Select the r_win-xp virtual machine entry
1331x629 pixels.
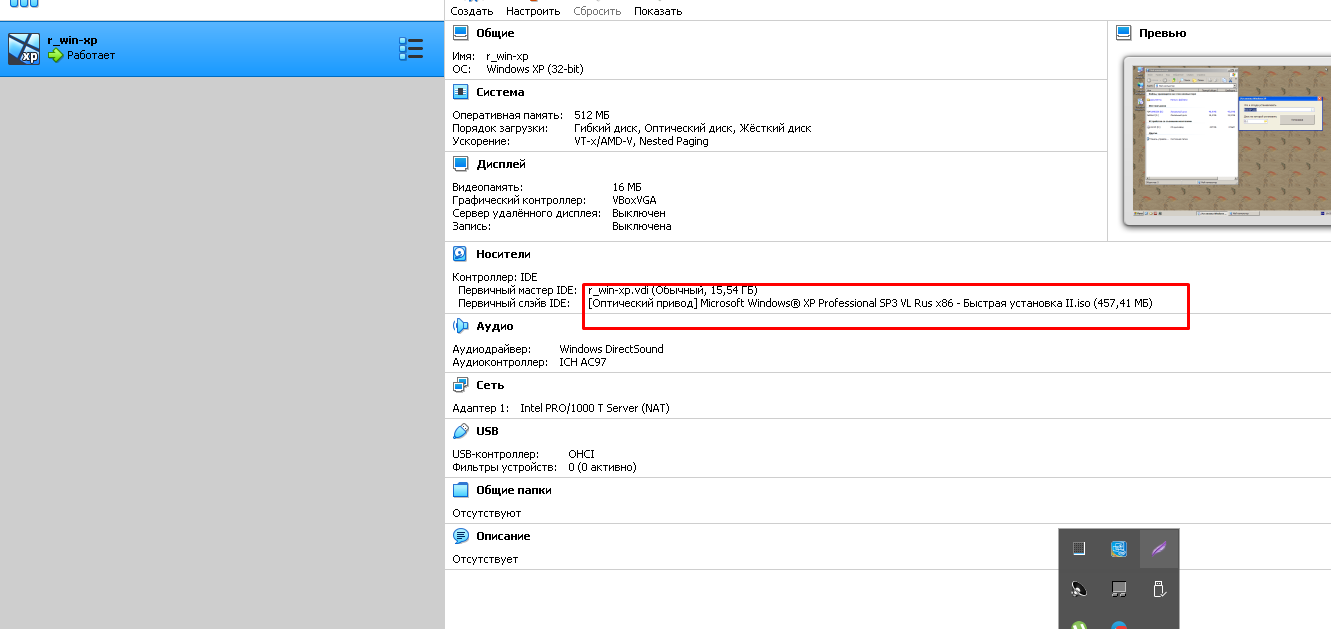point(222,49)
